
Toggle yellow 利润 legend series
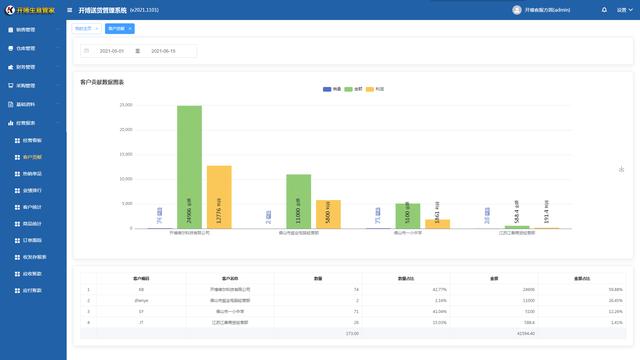click(x=375, y=89)
